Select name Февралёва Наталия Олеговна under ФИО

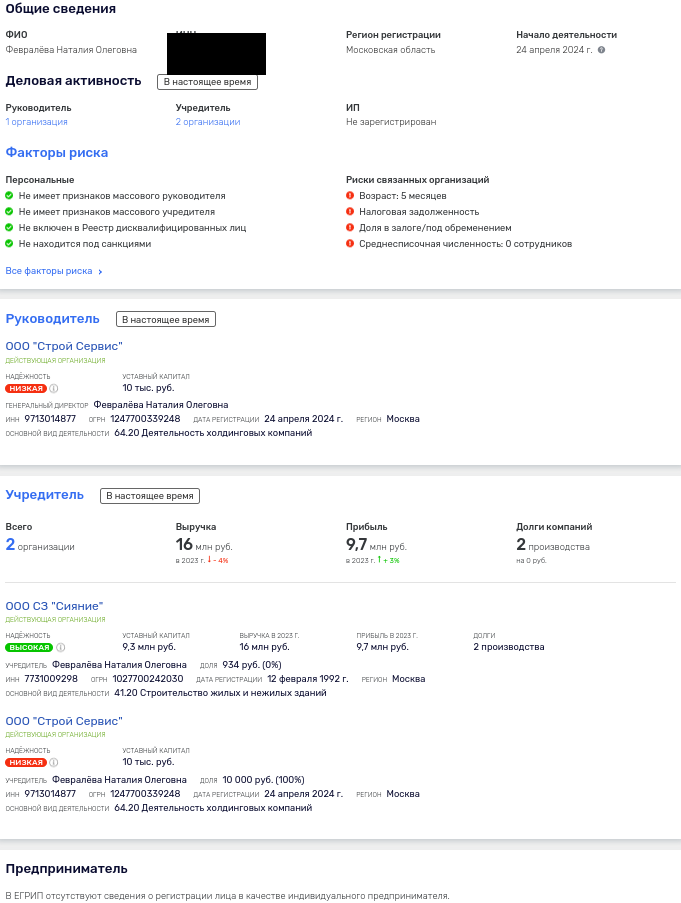pos(71,50)
